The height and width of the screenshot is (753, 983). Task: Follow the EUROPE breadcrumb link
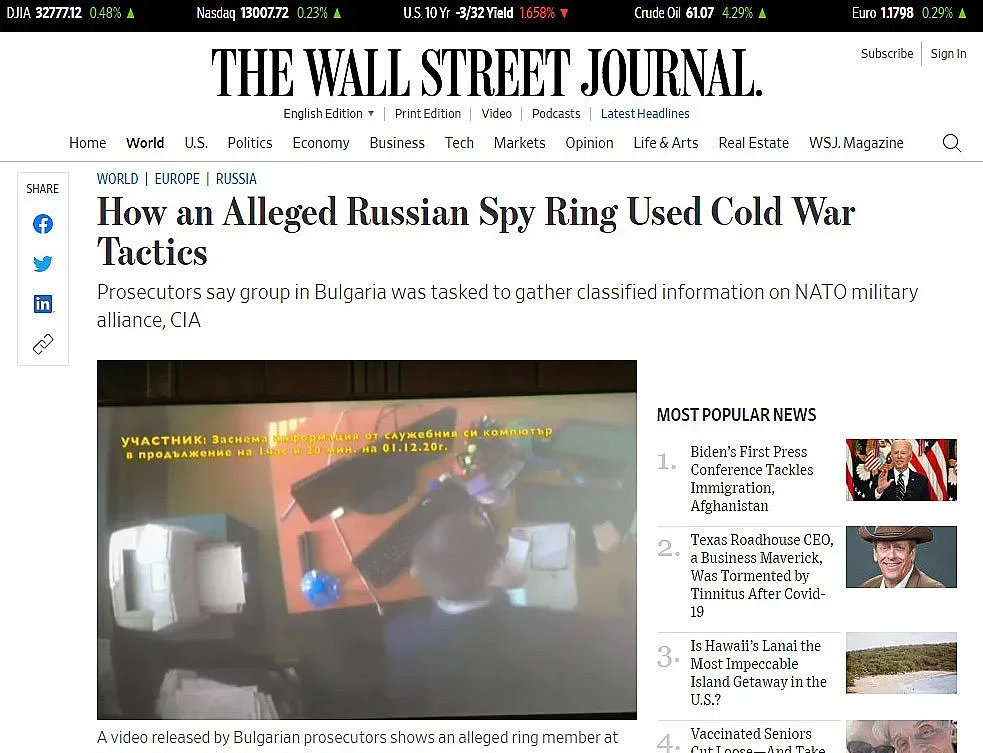click(177, 179)
